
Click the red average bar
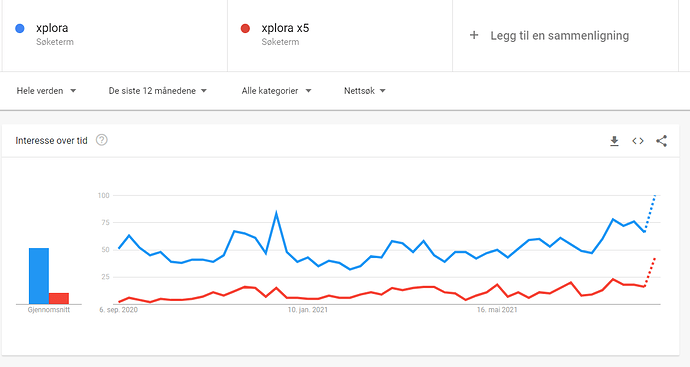59,298
